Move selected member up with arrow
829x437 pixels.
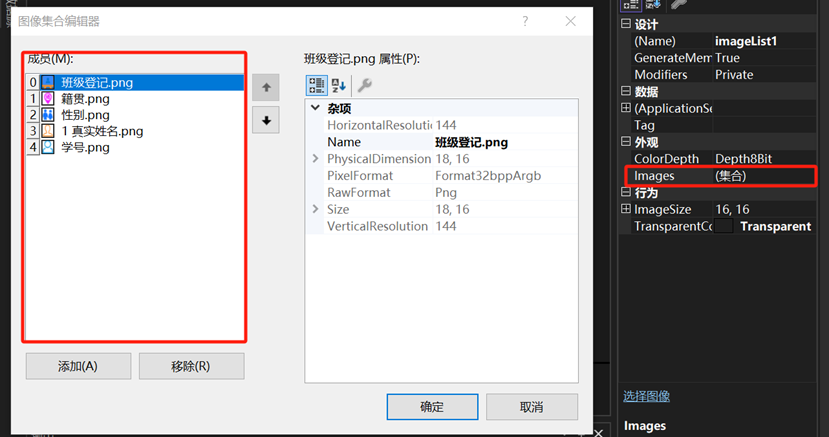click(266, 88)
